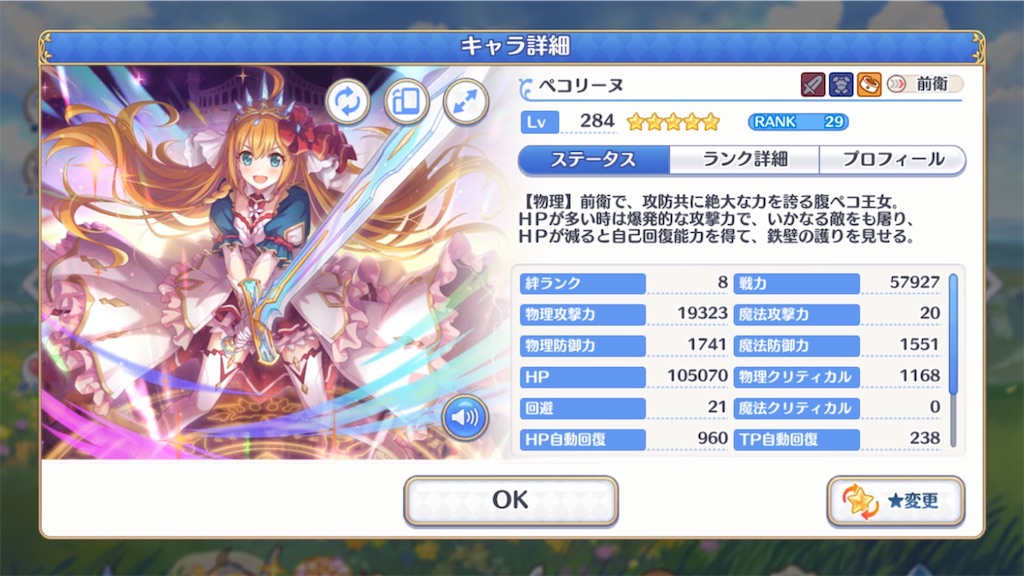Screen dimensions: 1024x576
Task: Select the ステータス tab
Action: point(594,159)
